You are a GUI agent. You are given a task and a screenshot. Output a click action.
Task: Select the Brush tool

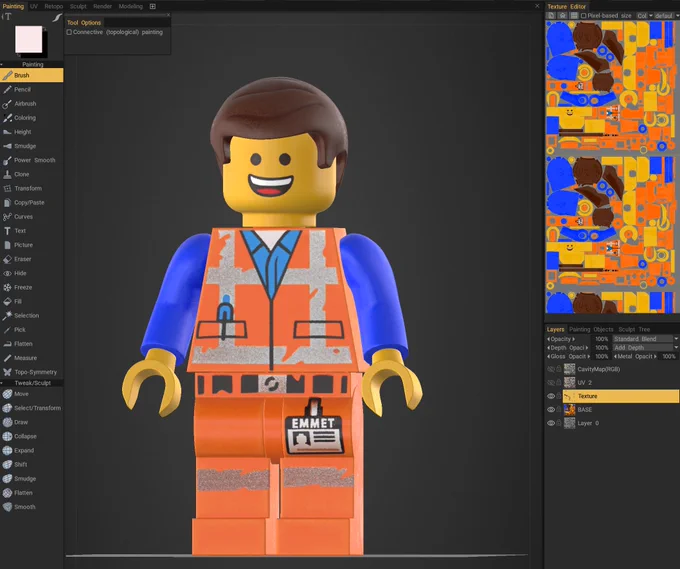click(x=31, y=75)
